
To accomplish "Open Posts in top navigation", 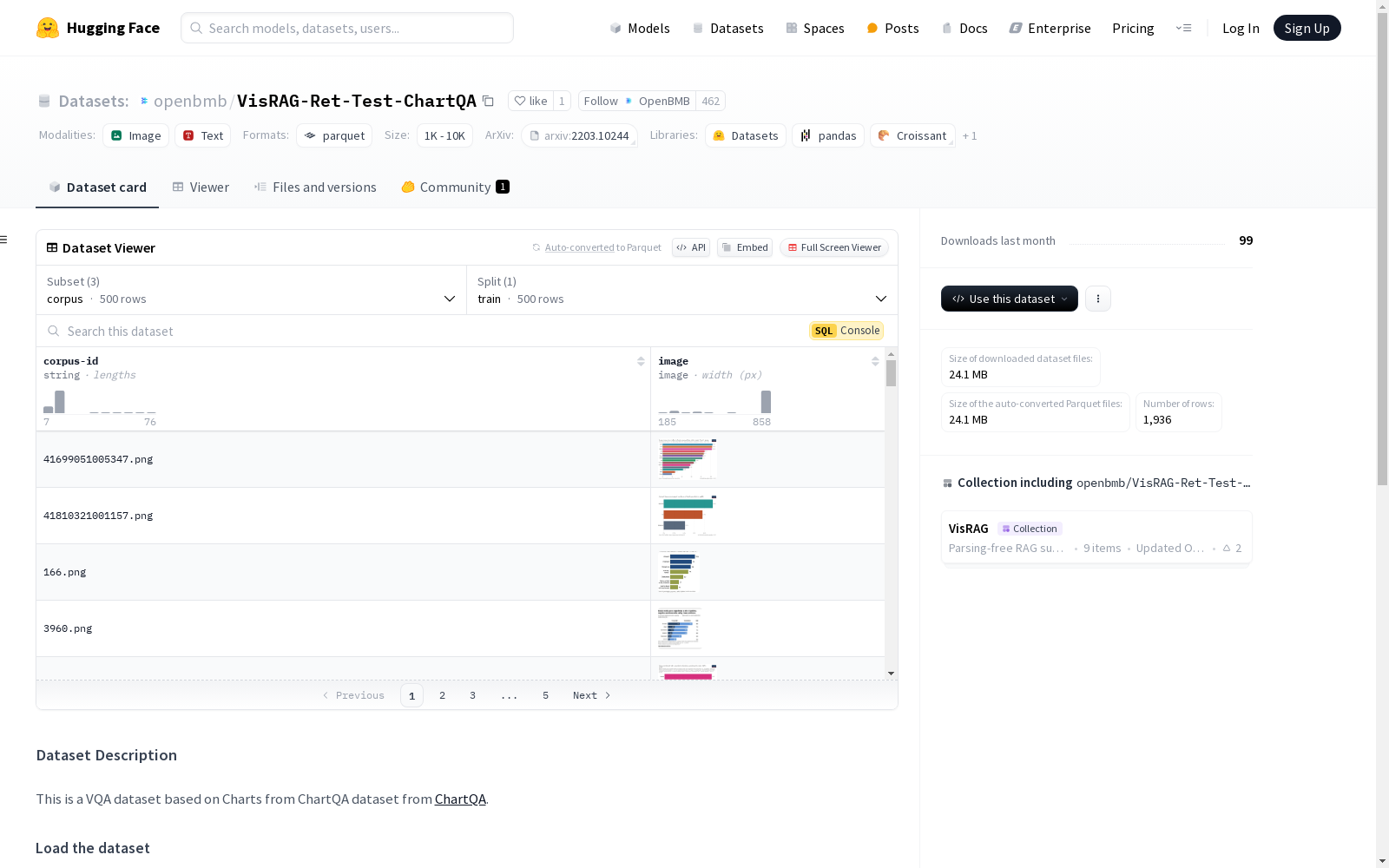I will pos(893,28).
